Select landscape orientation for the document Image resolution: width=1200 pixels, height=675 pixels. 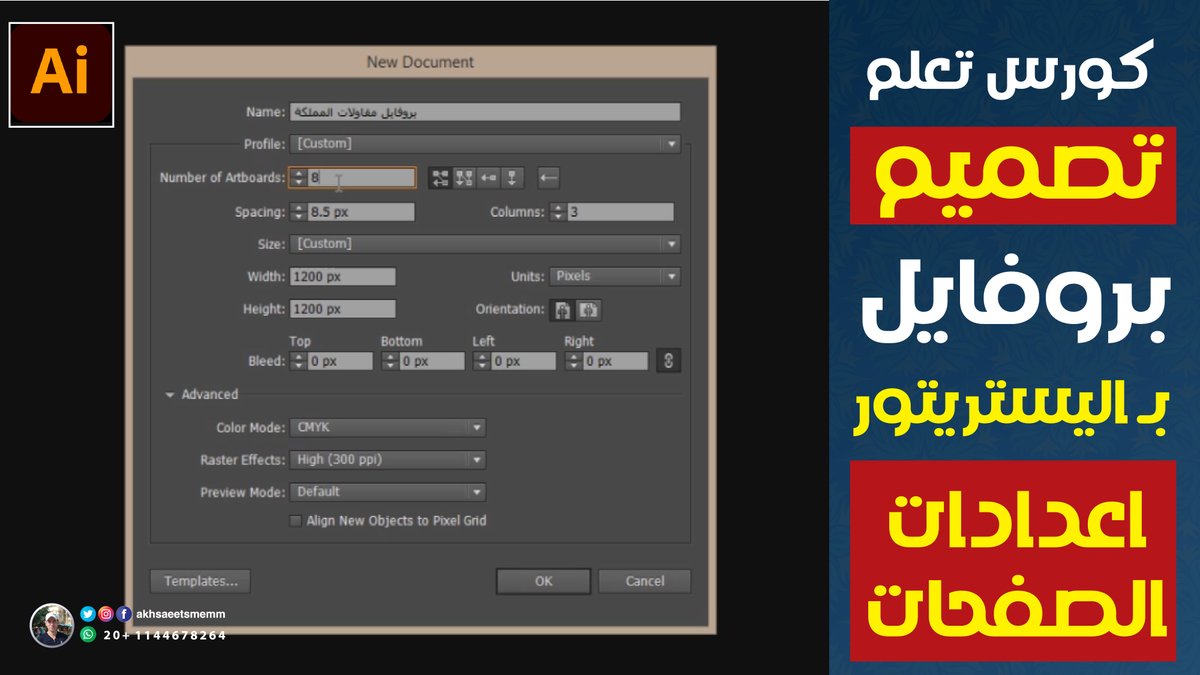(588, 309)
